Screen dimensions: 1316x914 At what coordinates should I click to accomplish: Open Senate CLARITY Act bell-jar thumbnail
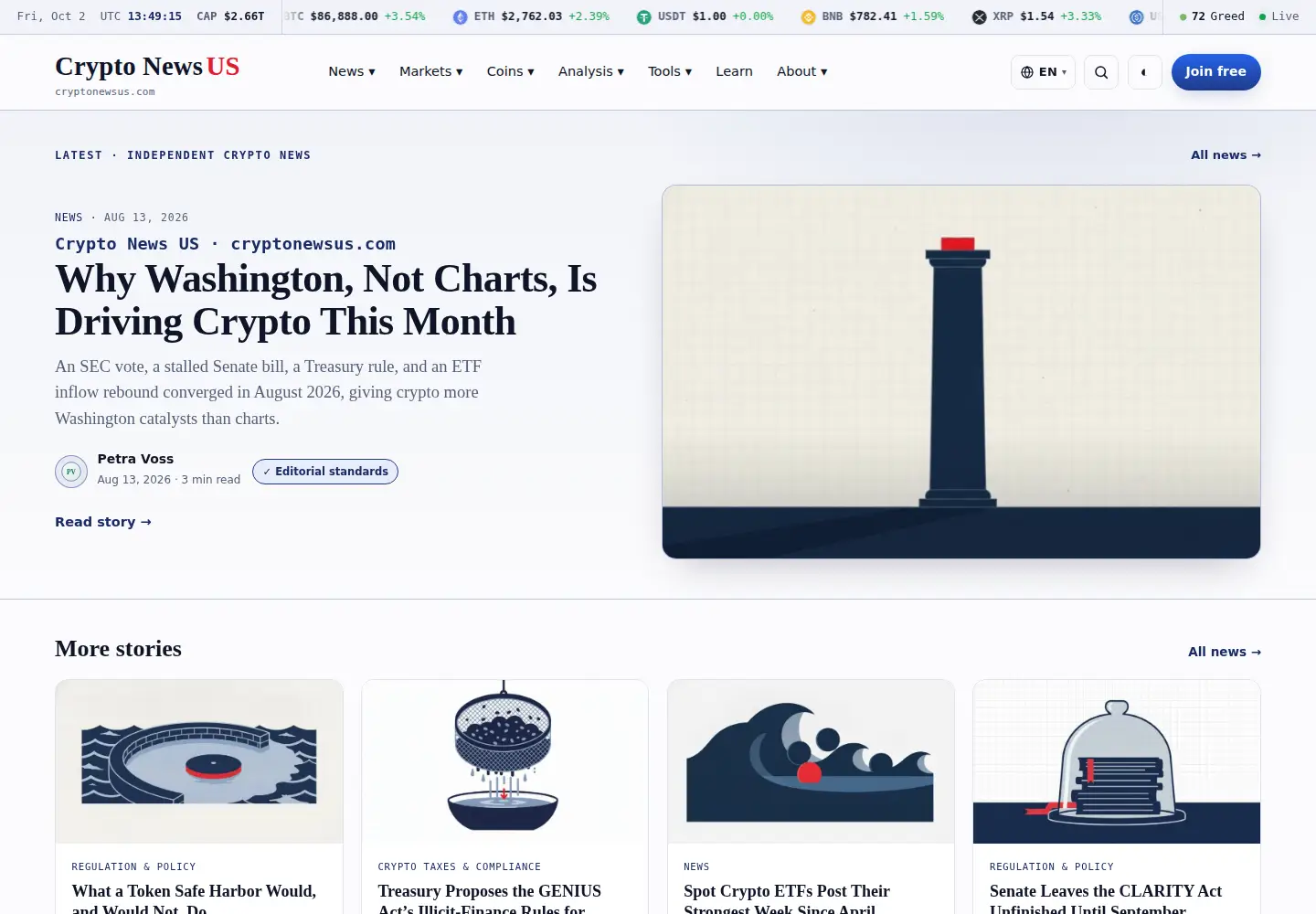[1117, 761]
